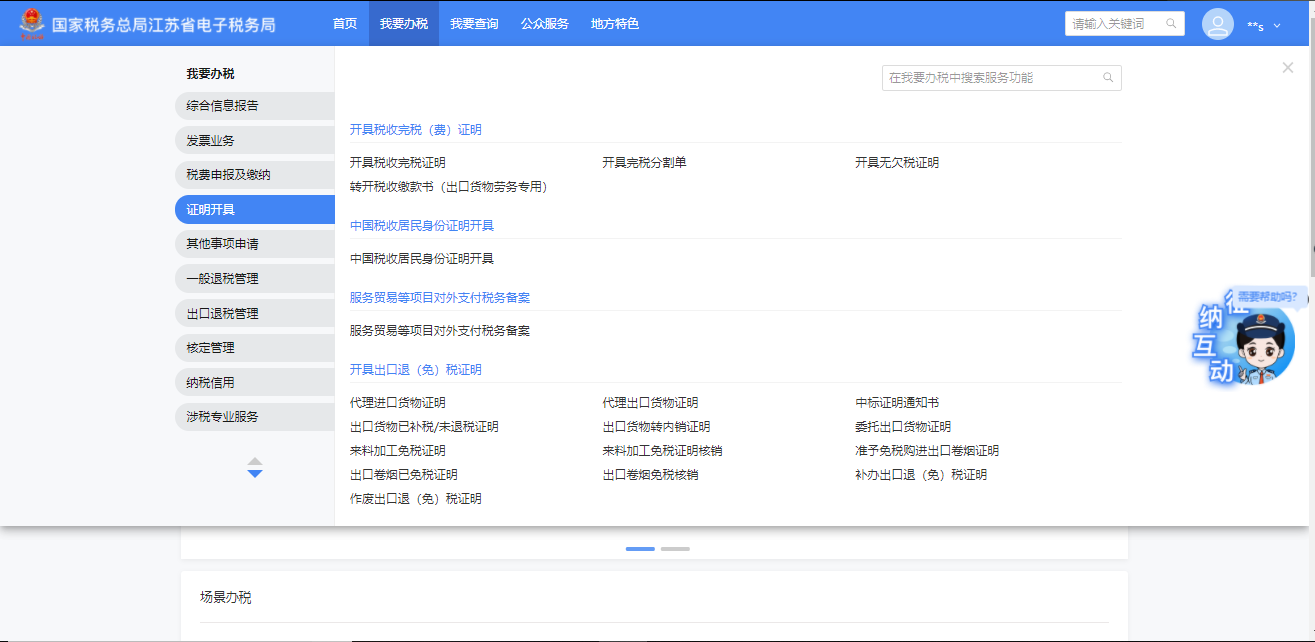Click 中国税收居民身份证明开具 service link
This screenshot has width=1315, height=642.
(x=422, y=259)
